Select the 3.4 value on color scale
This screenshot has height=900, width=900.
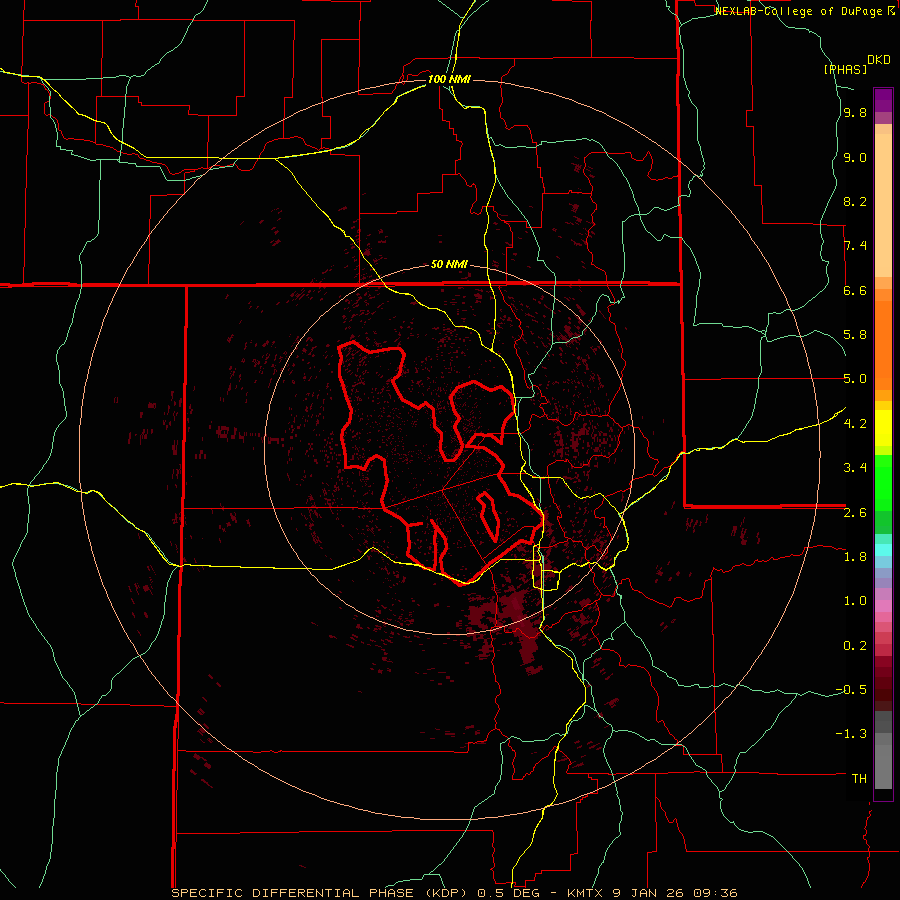[855, 467]
